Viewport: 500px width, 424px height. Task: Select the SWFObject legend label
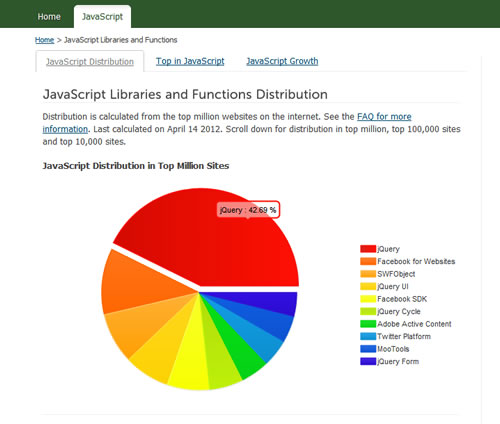[x=396, y=274]
